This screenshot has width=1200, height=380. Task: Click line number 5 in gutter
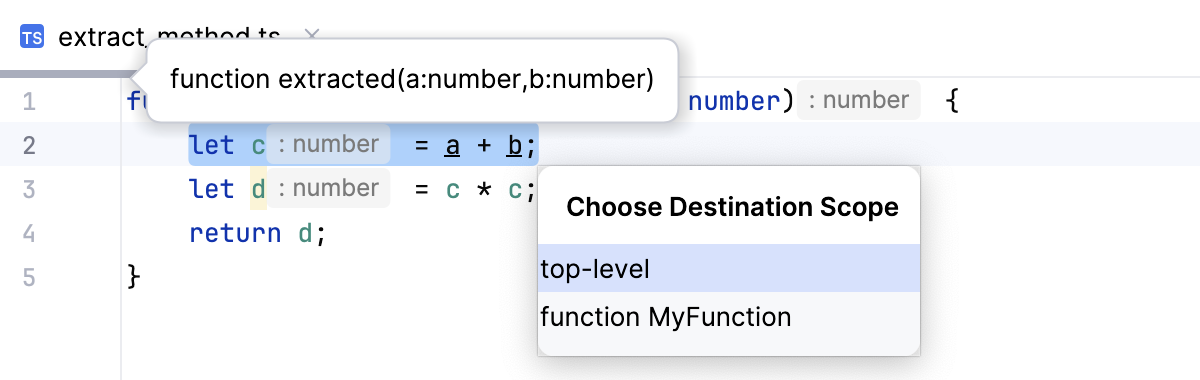(x=28, y=277)
